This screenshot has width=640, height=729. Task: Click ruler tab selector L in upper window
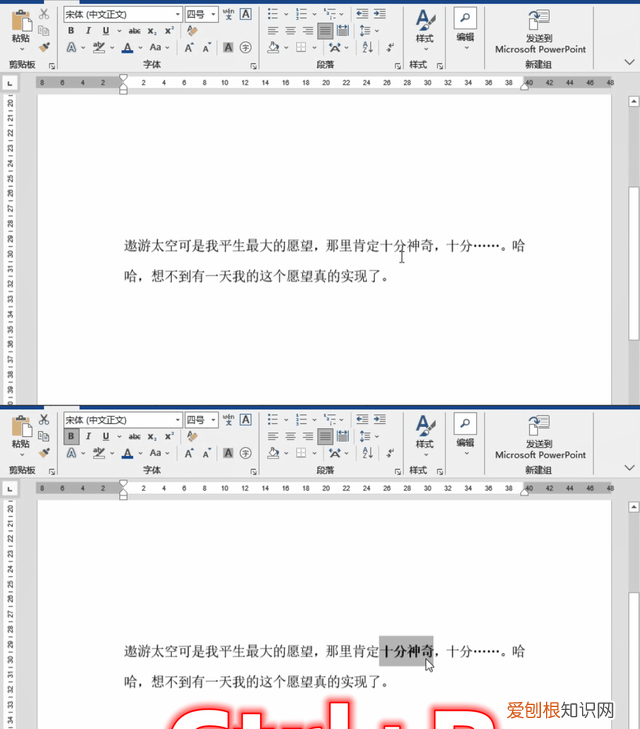tap(10, 84)
